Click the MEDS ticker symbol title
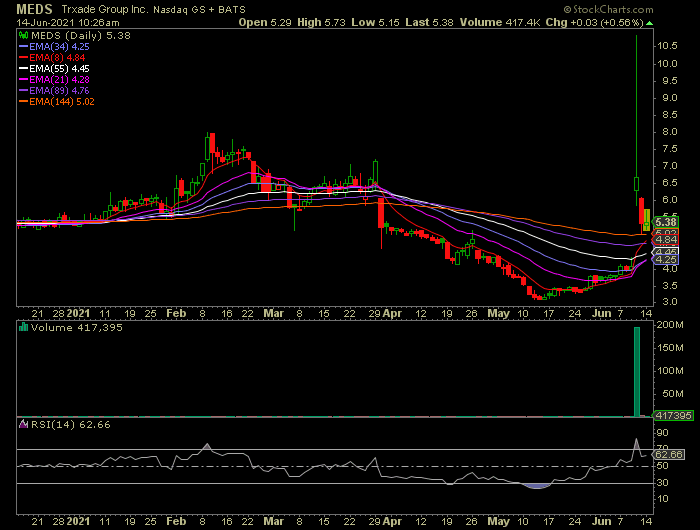 pos(34,9)
